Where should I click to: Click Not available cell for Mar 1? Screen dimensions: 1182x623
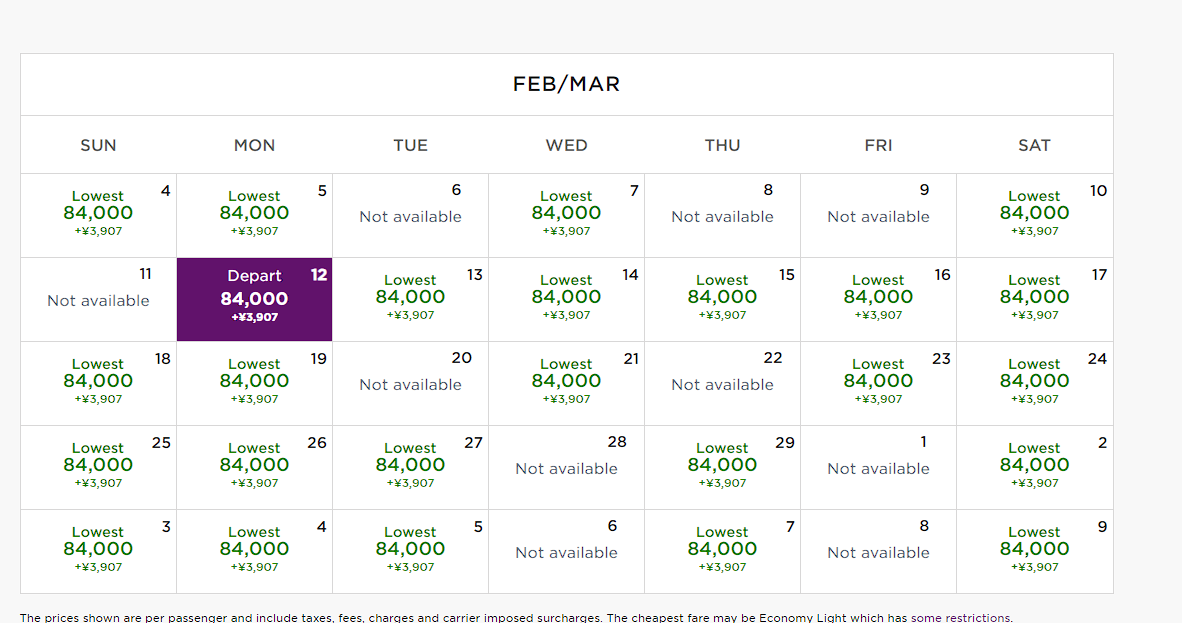coord(879,468)
